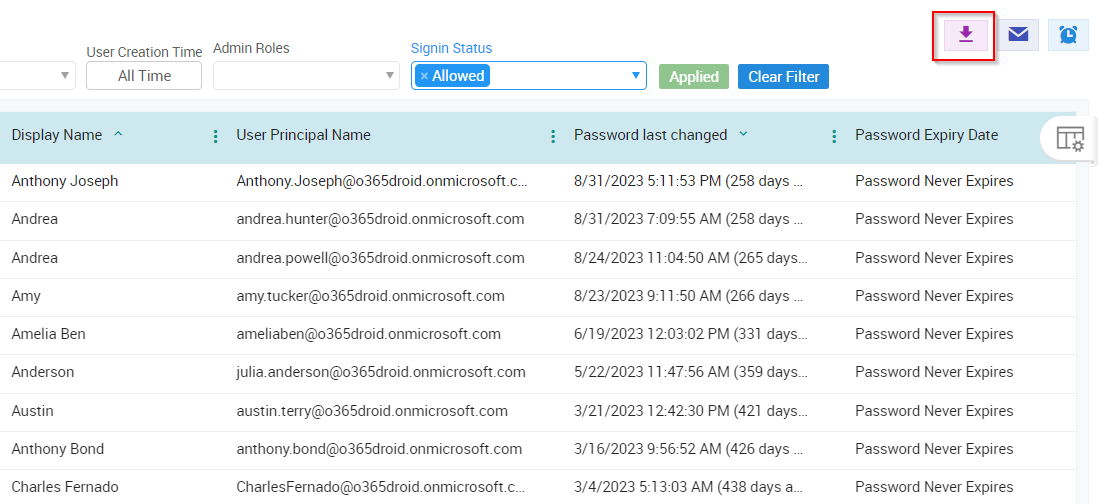The image size is (1098, 504).
Task: Click ameliaben@o365droid.onmicrosoft.com cell
Action: tap(368, 334)
